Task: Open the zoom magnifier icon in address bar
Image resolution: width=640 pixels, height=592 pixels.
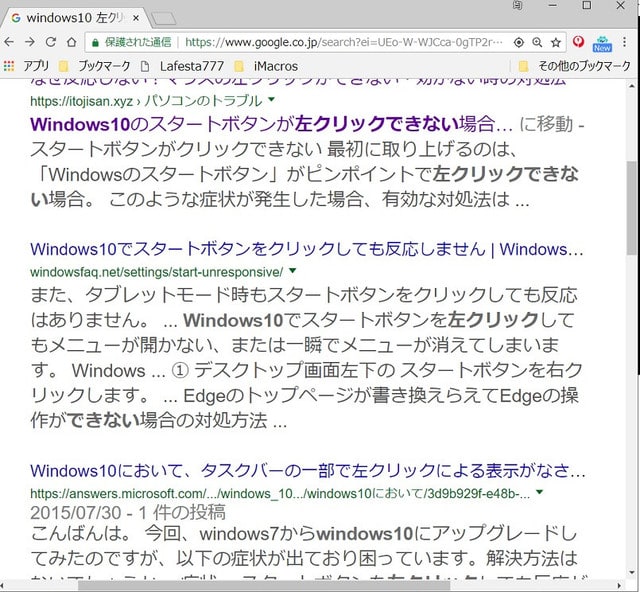Action: coord(537,42)
